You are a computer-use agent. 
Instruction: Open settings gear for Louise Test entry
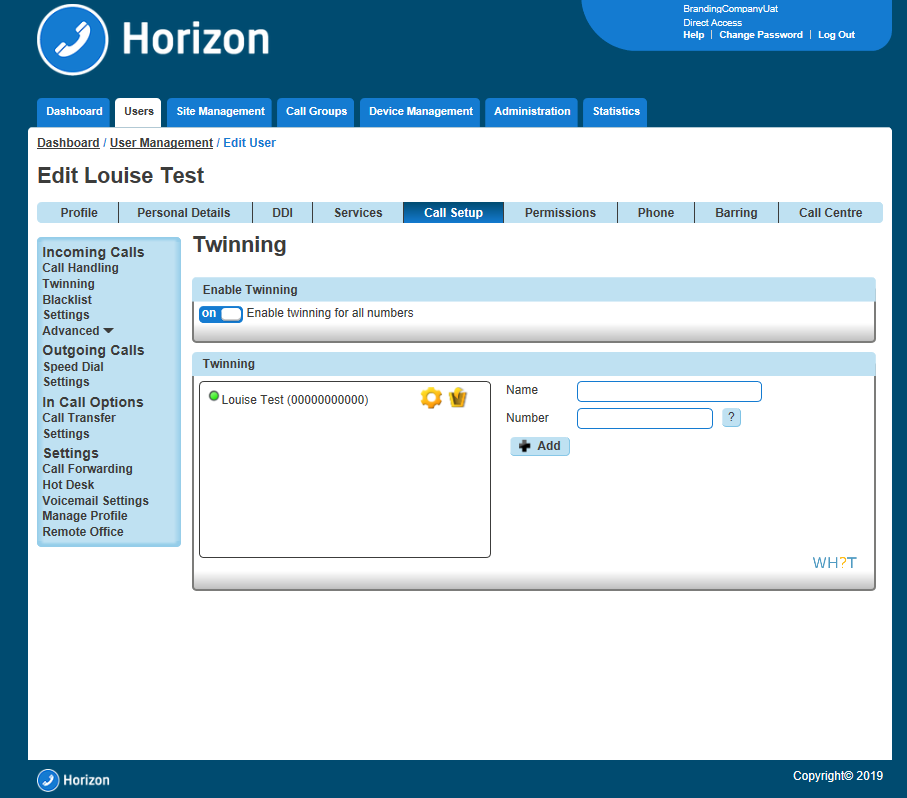tap(431, 398)
